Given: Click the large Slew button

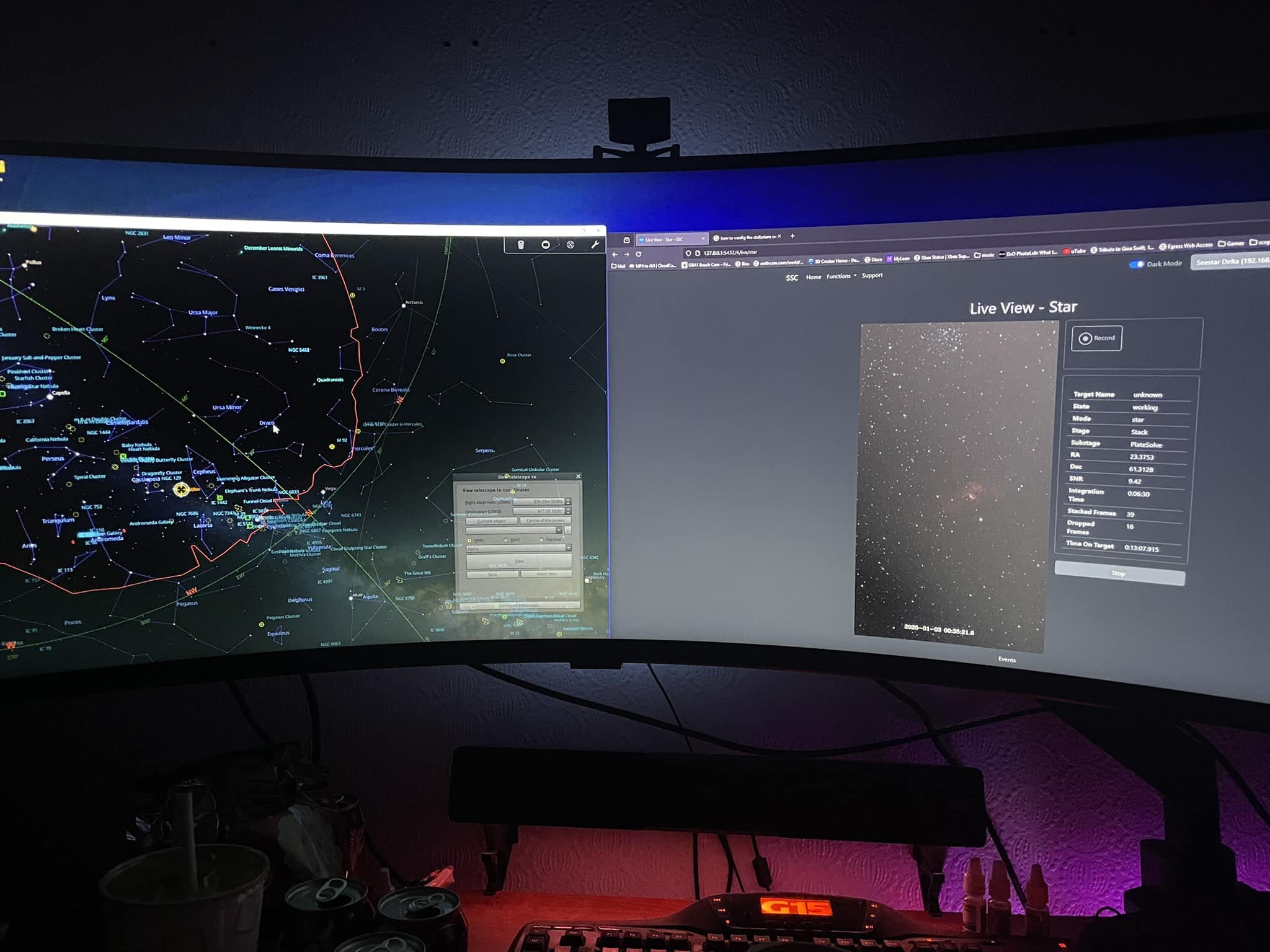Looking at the screenshot, I should tap(519, 561).
